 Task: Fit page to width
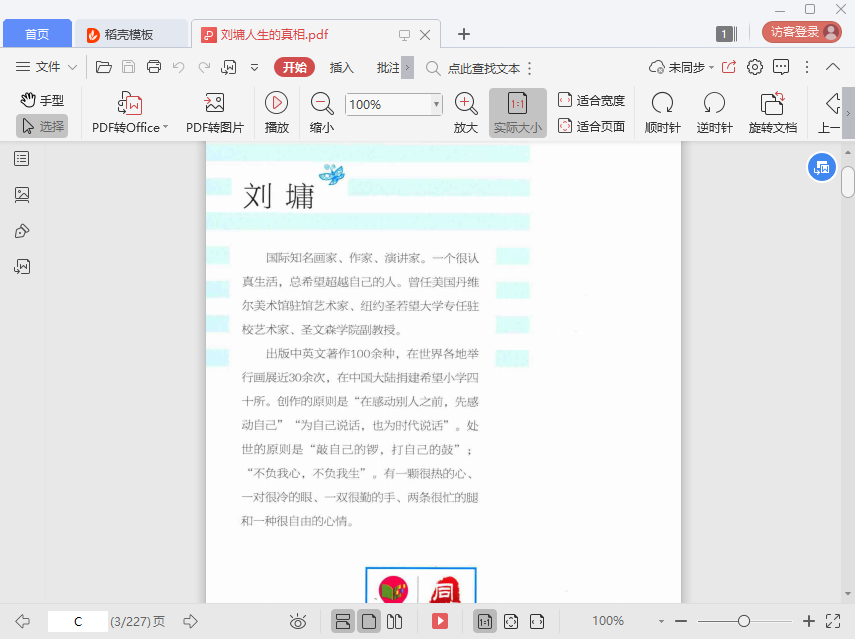pos(591,100)
